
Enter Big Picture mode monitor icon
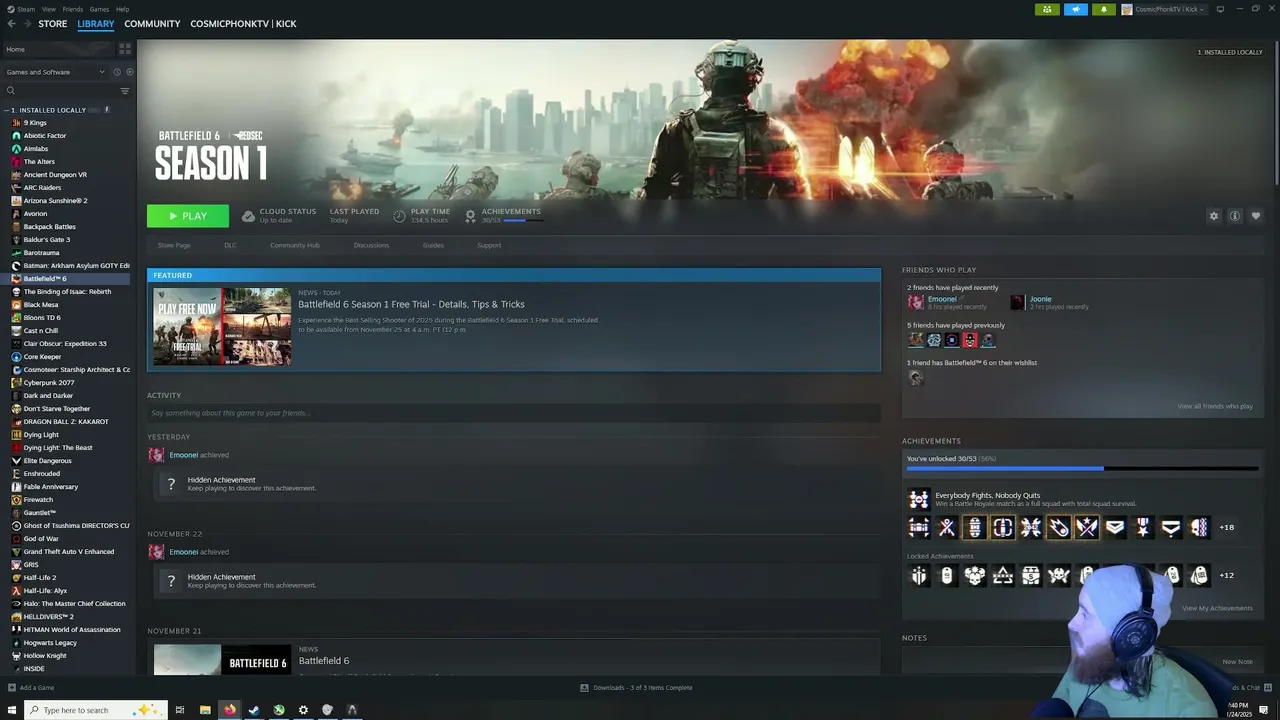(1220, 9)
